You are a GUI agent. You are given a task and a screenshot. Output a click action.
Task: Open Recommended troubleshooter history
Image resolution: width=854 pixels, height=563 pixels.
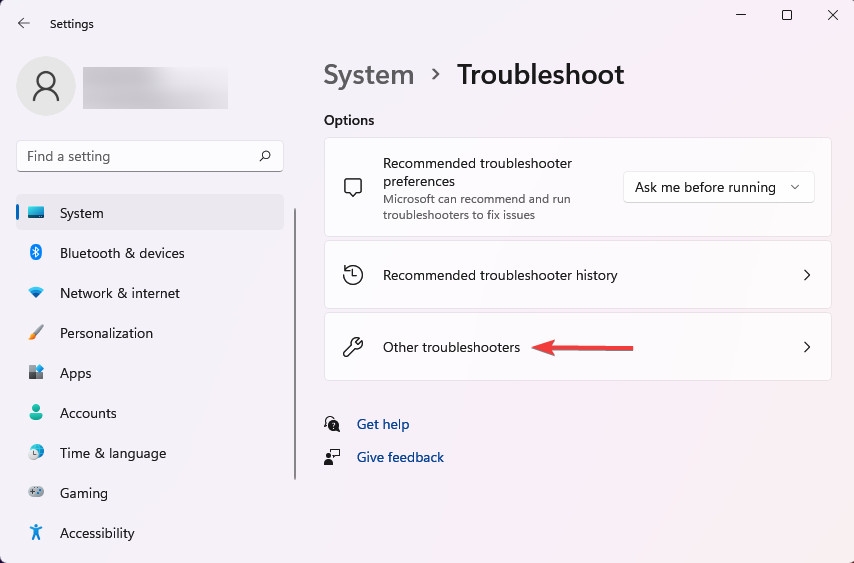point(578,275)
